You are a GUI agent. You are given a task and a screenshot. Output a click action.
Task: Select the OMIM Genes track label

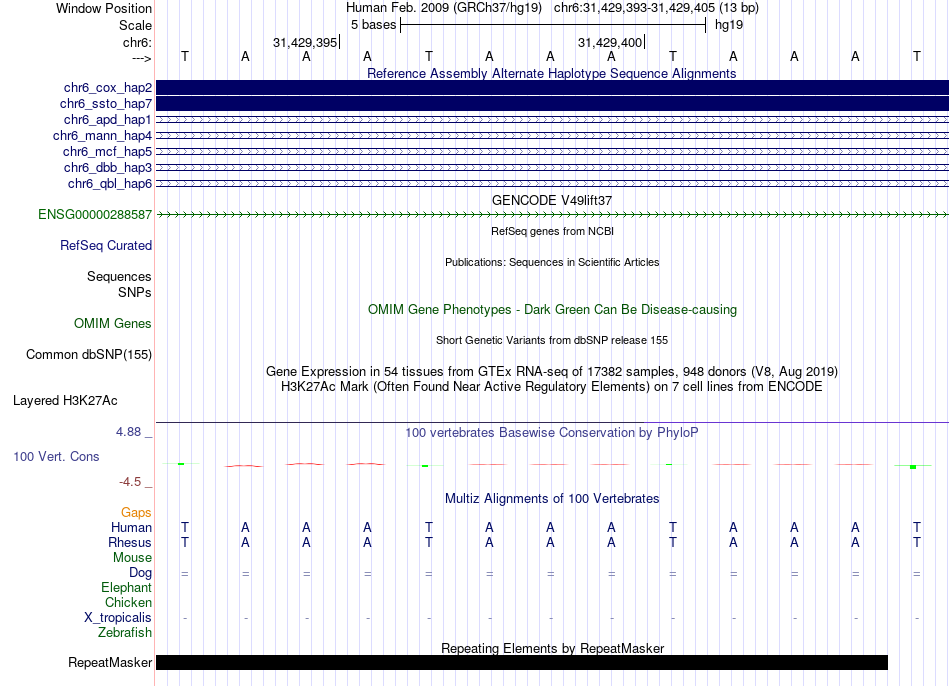tap(113, 324)
